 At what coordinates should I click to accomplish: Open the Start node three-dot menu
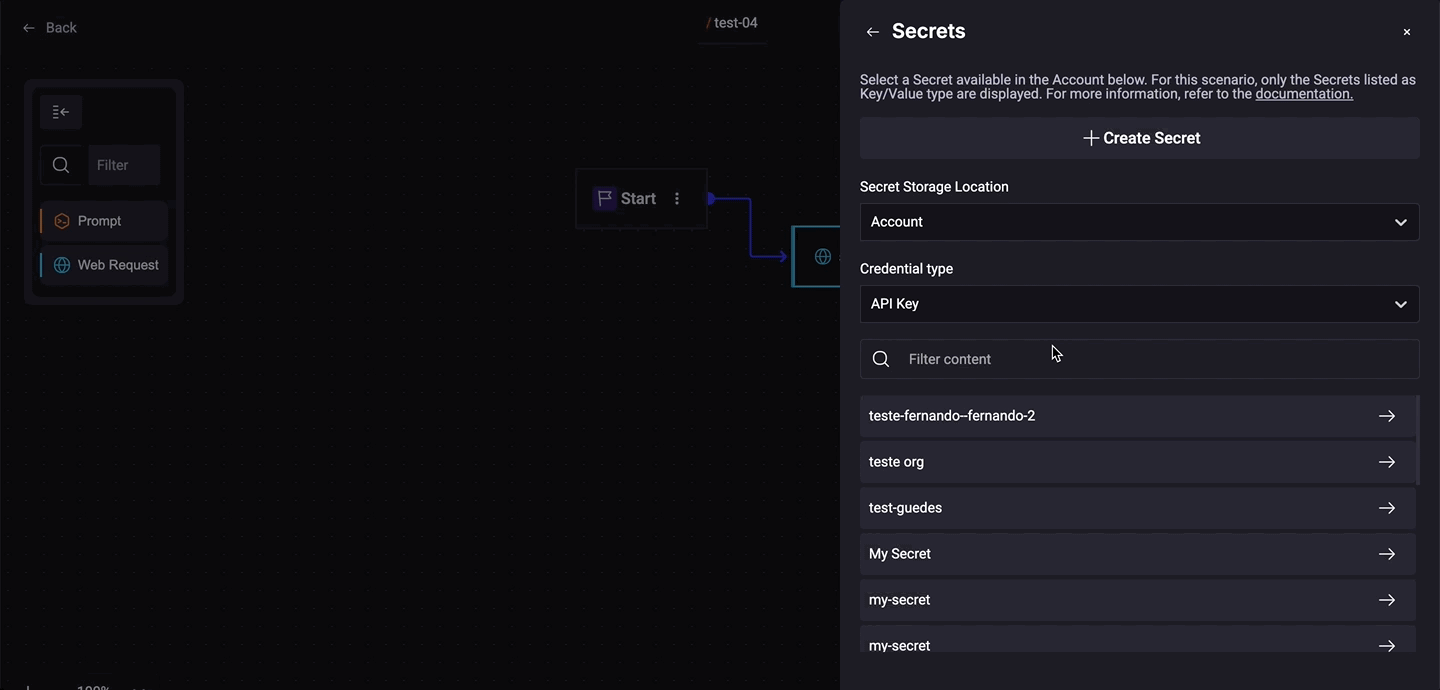[677, 199]
